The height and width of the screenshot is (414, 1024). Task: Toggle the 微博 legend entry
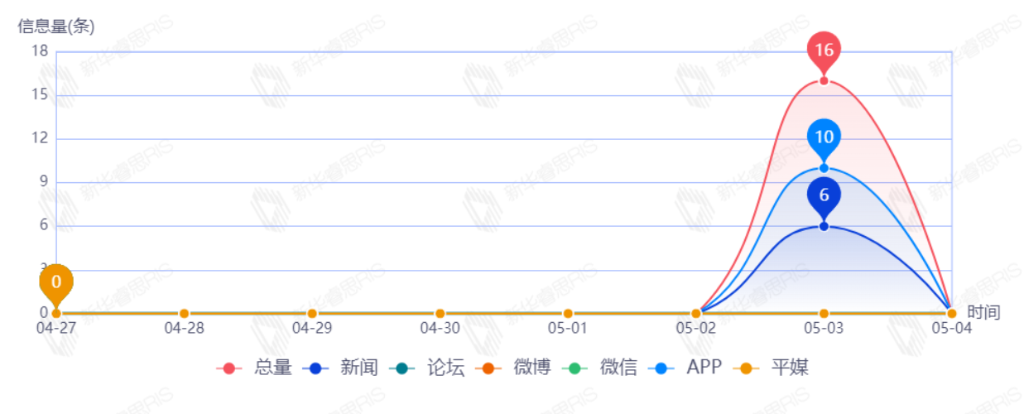tap(514, 368)
